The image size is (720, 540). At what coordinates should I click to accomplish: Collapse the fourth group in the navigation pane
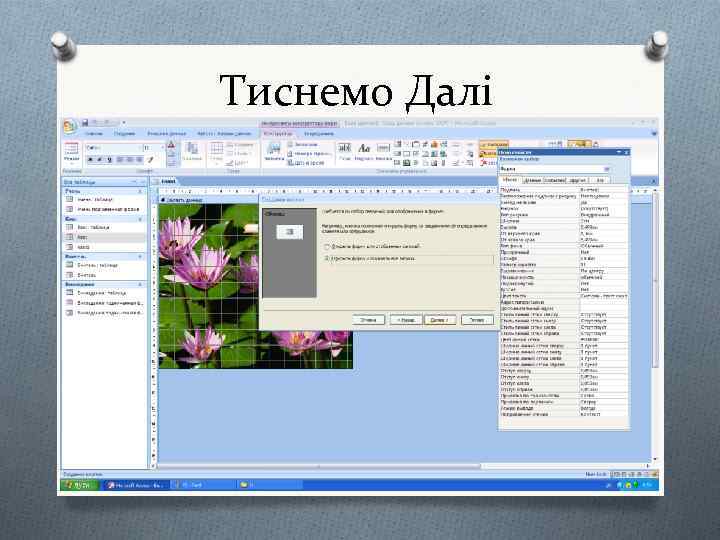(x=141, y=285)
